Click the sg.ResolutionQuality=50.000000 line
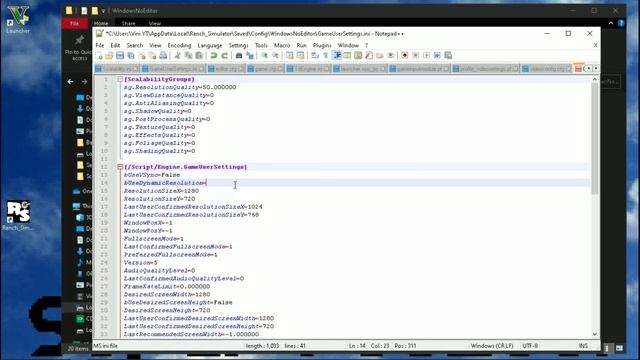Screen dimensions: 640x360 pos(180,87)
